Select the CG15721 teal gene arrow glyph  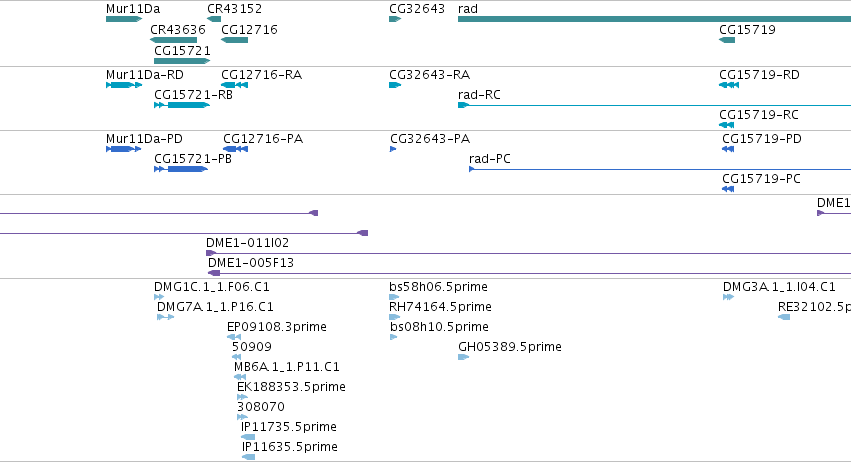(x=182, y=61)
